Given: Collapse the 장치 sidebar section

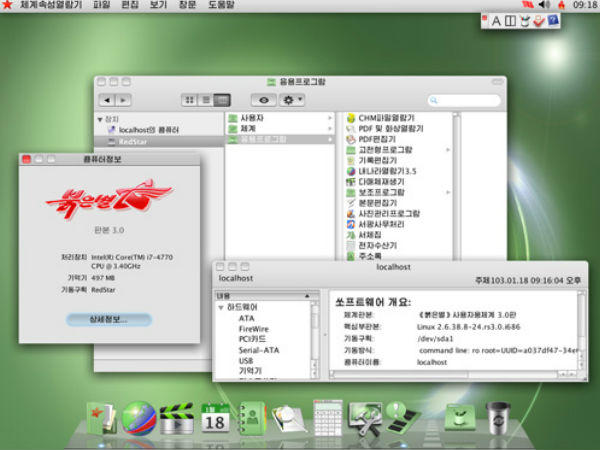Looking at the screenshot, I should point(100,119).
